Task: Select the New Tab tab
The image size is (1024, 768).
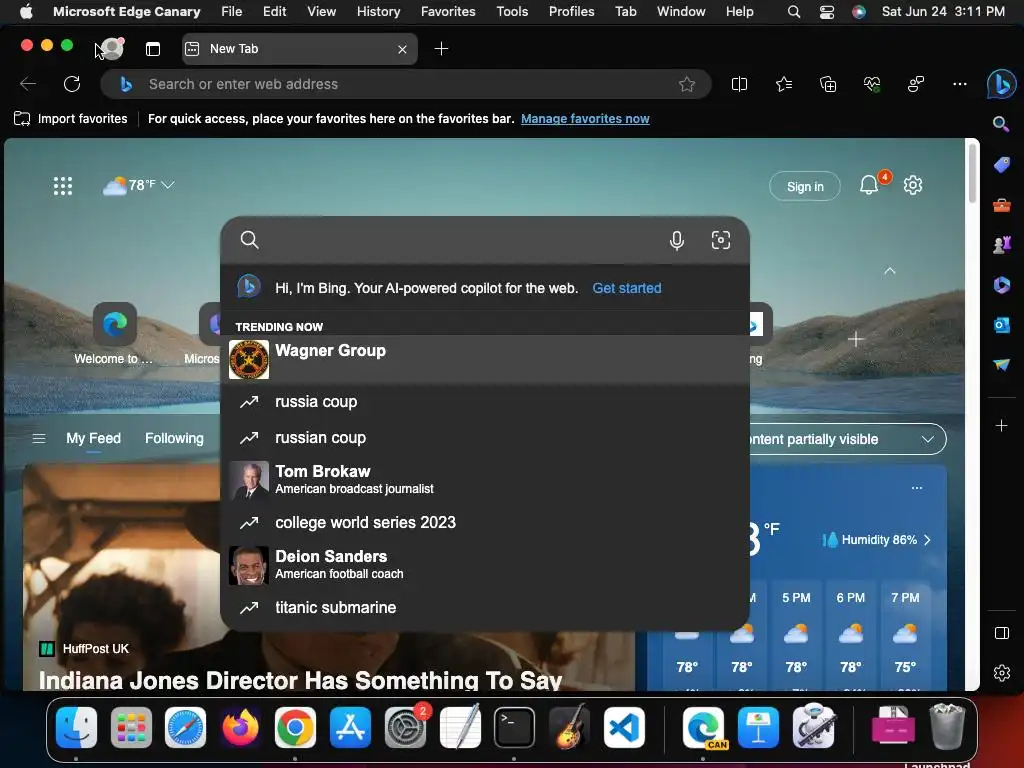Action: click(x=299, y=49)
